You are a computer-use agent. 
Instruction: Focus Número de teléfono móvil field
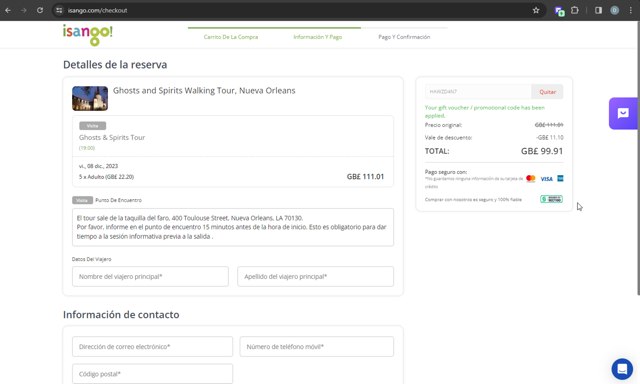[317, 346]
